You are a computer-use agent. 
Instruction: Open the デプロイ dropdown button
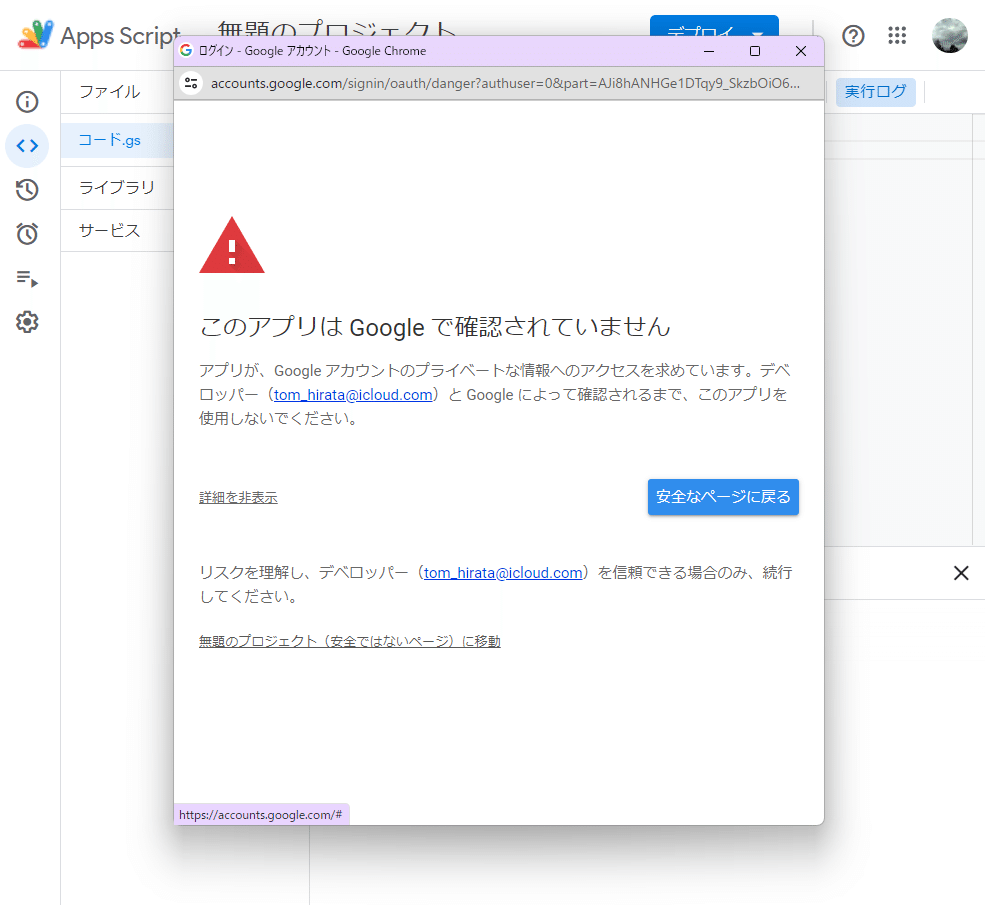point(714,26)
